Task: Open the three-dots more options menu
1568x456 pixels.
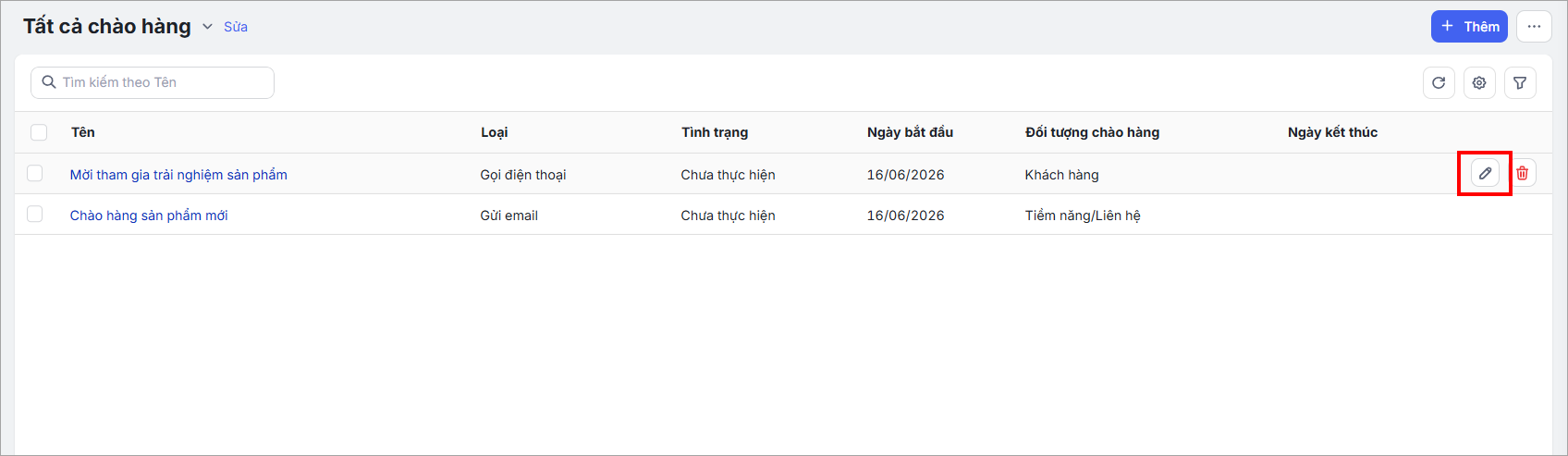Action: click(x=1534, y=27)
